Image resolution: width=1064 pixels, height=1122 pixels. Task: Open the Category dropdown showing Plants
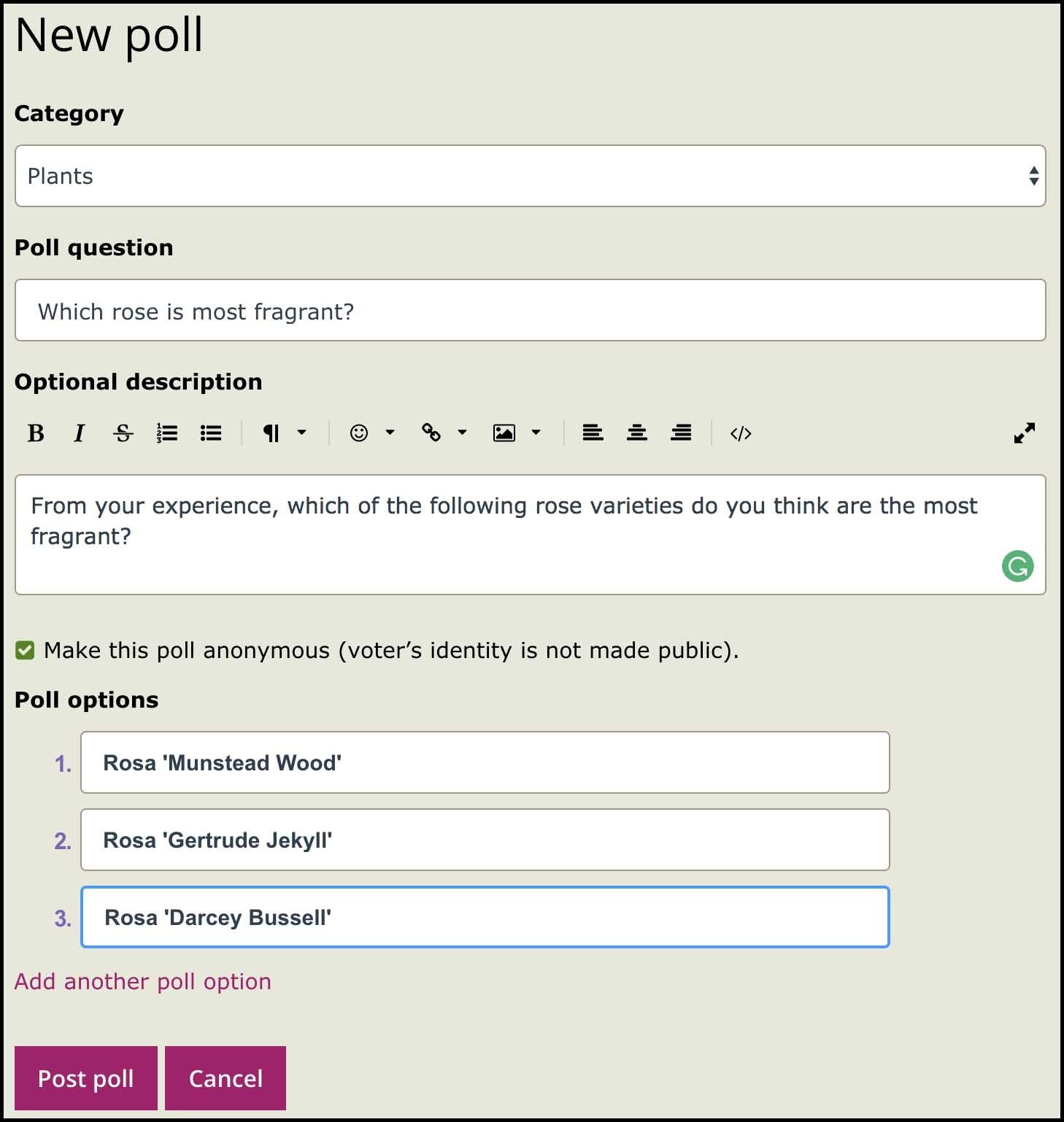531,176
